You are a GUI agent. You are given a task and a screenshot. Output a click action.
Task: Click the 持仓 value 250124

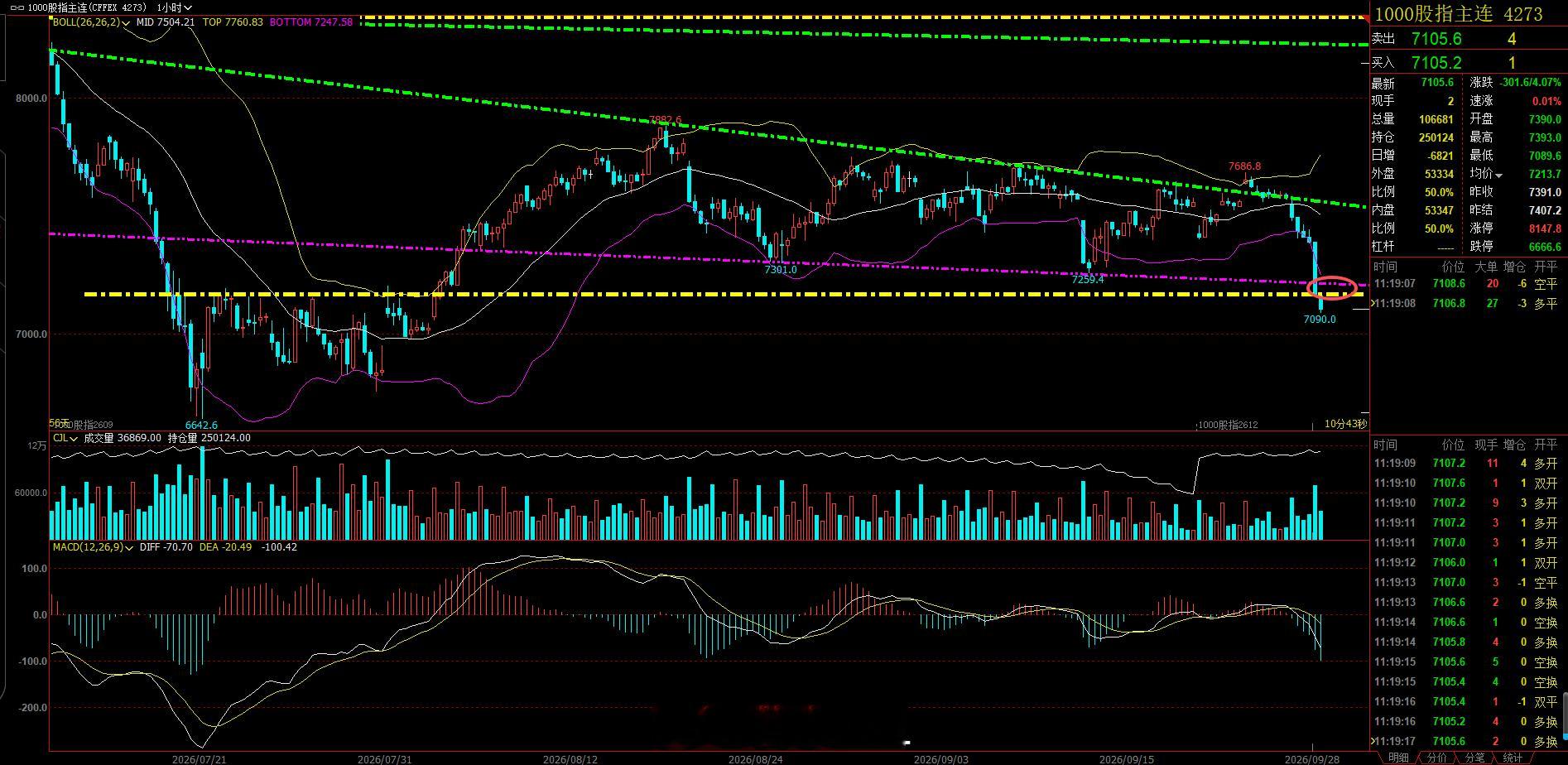[1436, 137]
